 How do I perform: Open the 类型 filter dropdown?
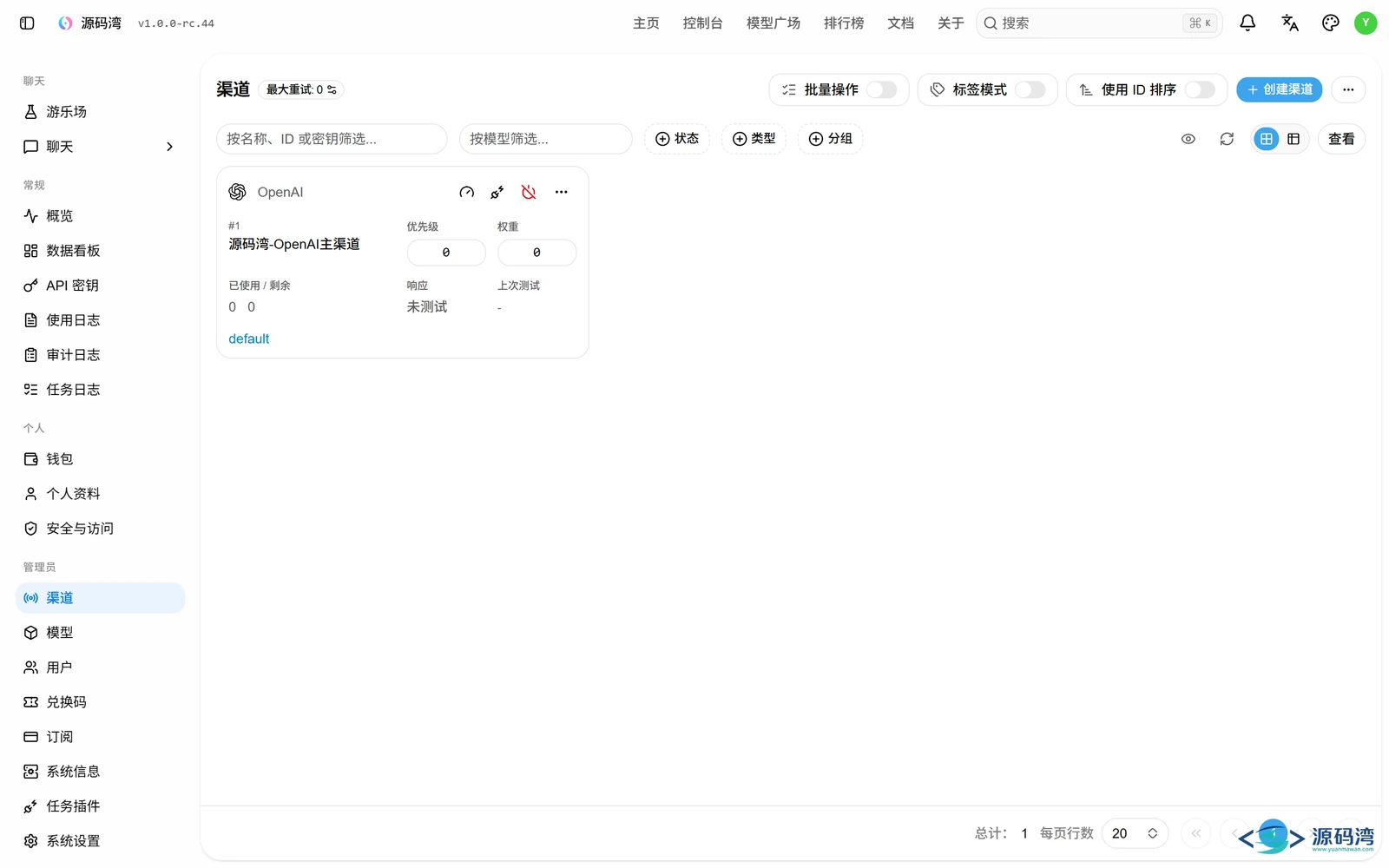coord(754,139)
